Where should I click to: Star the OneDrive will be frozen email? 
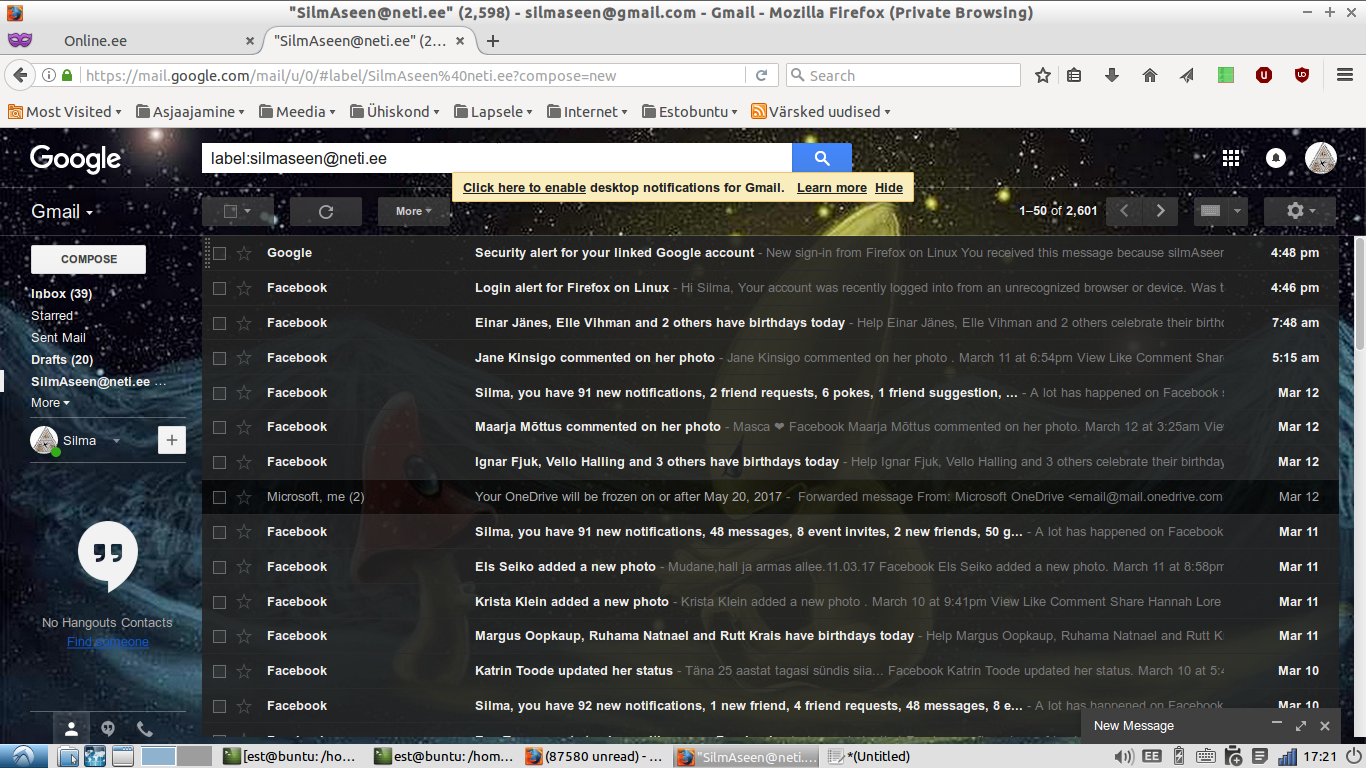[x=244, y=497]
